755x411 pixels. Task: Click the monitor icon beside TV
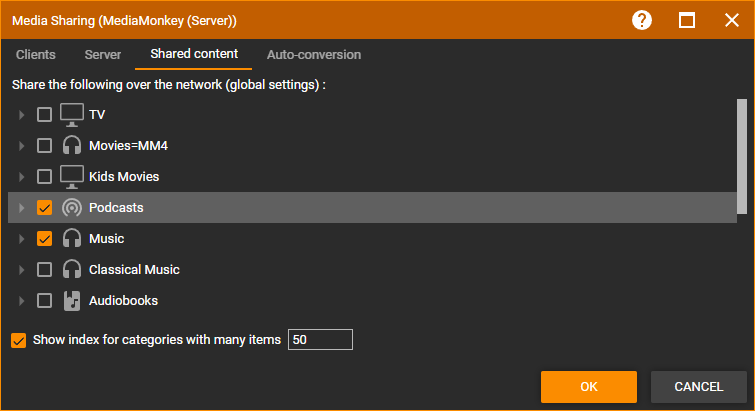click(72, 115)
